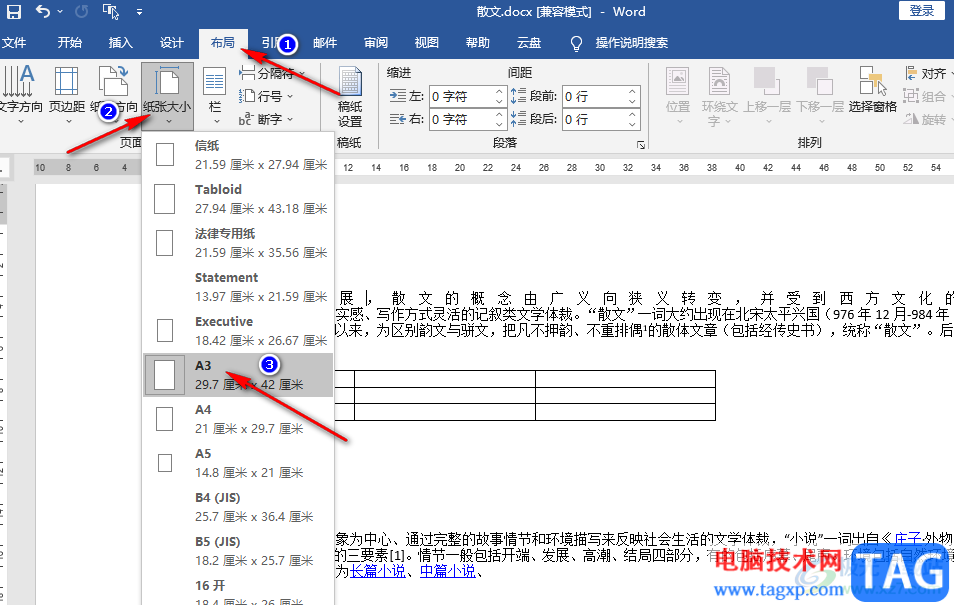The width and height of the screenshot is (954, 605).
Task: Open Customize Quick Access Toolbar dropdown
Action: 139,12
